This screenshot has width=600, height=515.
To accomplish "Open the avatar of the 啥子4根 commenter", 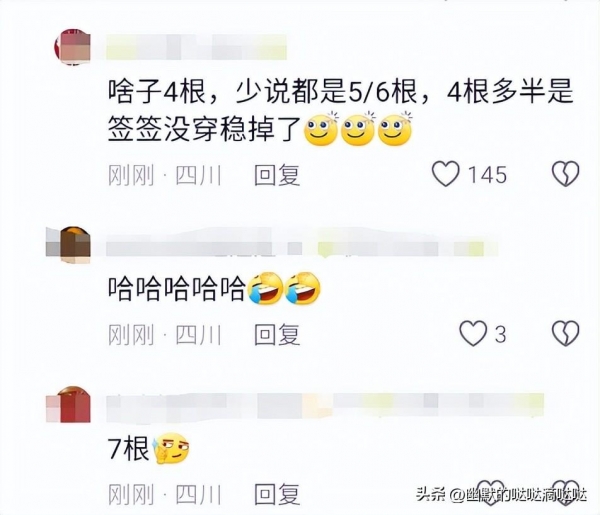I will point(73,47).
